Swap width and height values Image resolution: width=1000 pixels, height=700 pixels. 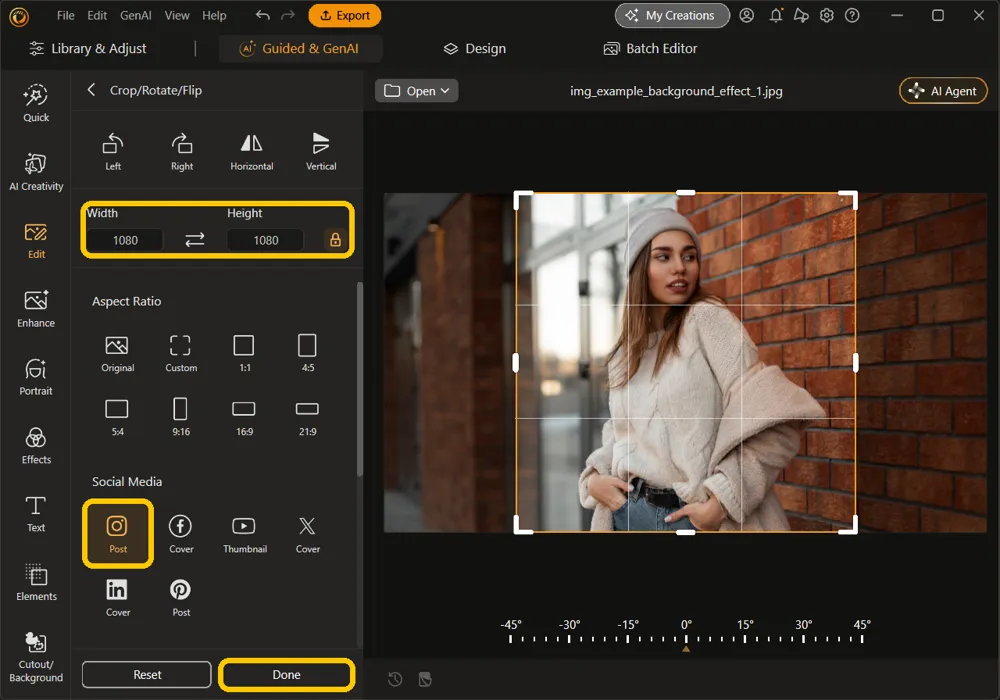tap(195, 240)
